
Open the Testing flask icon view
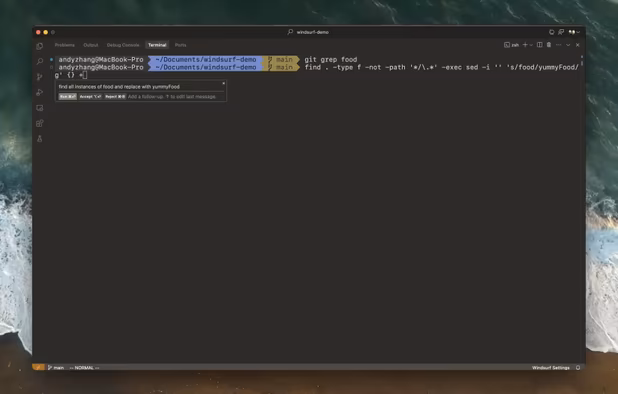pyautogui.click(x=39, y=139)
